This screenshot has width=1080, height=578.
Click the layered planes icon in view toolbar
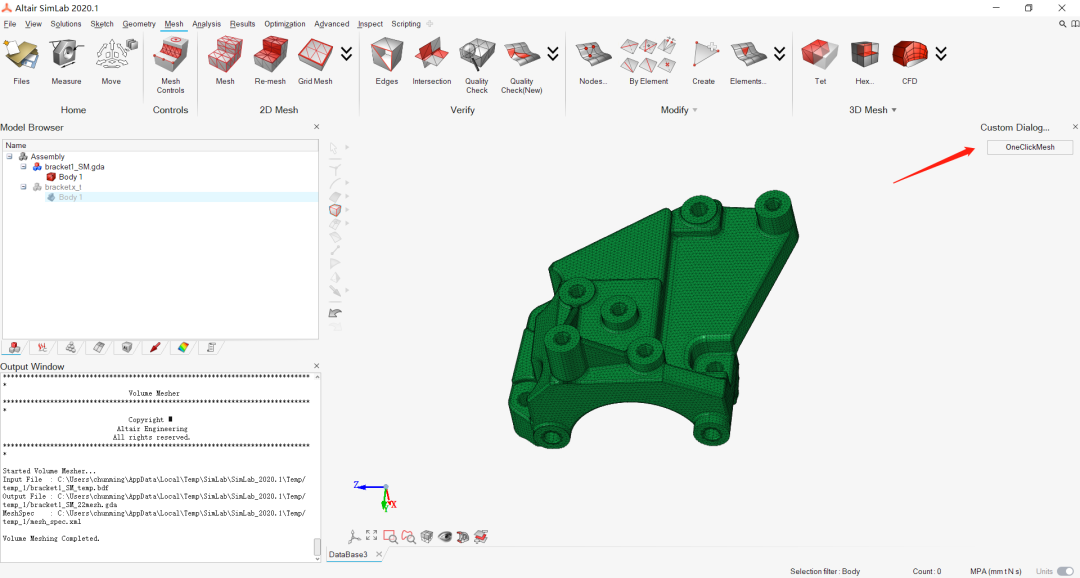481,536
